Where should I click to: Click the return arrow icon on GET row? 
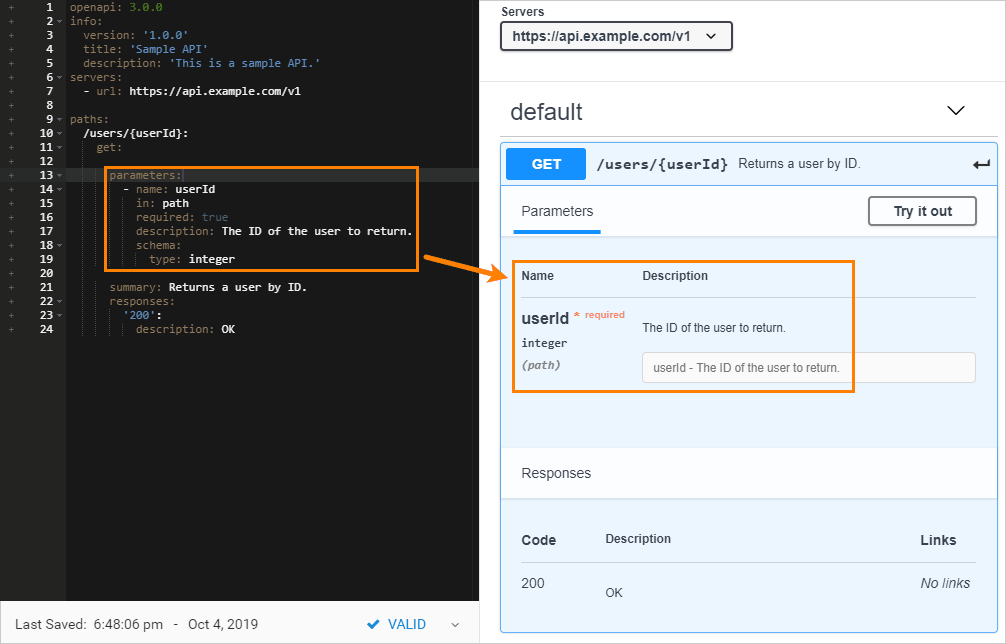click(981, 165)
